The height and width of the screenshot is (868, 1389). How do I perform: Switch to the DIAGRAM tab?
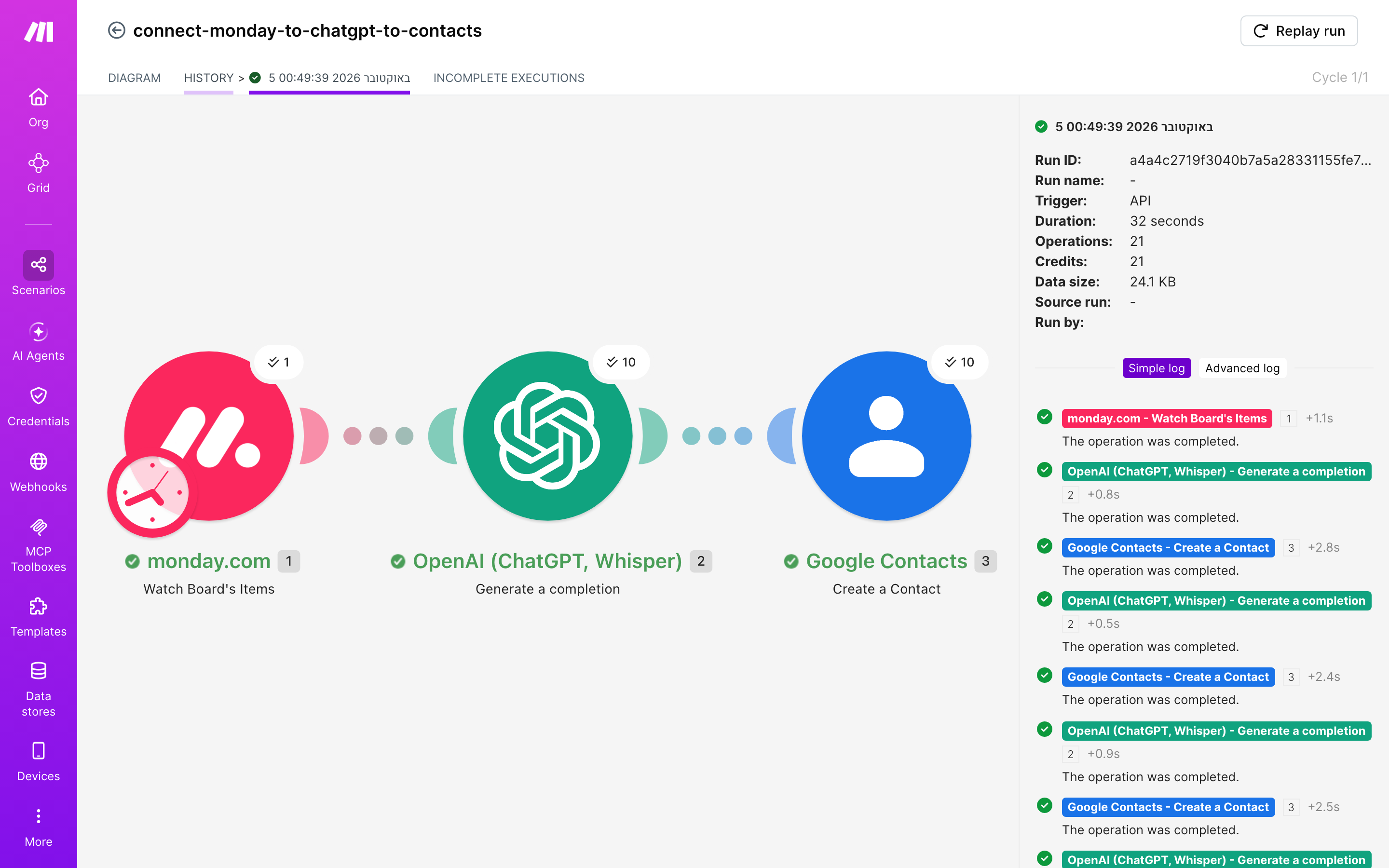(134, 78)
